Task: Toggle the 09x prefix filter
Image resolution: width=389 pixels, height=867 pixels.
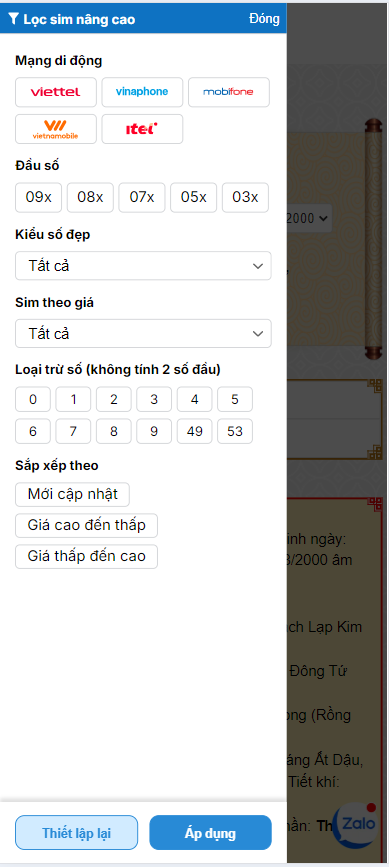Action: 39,197
